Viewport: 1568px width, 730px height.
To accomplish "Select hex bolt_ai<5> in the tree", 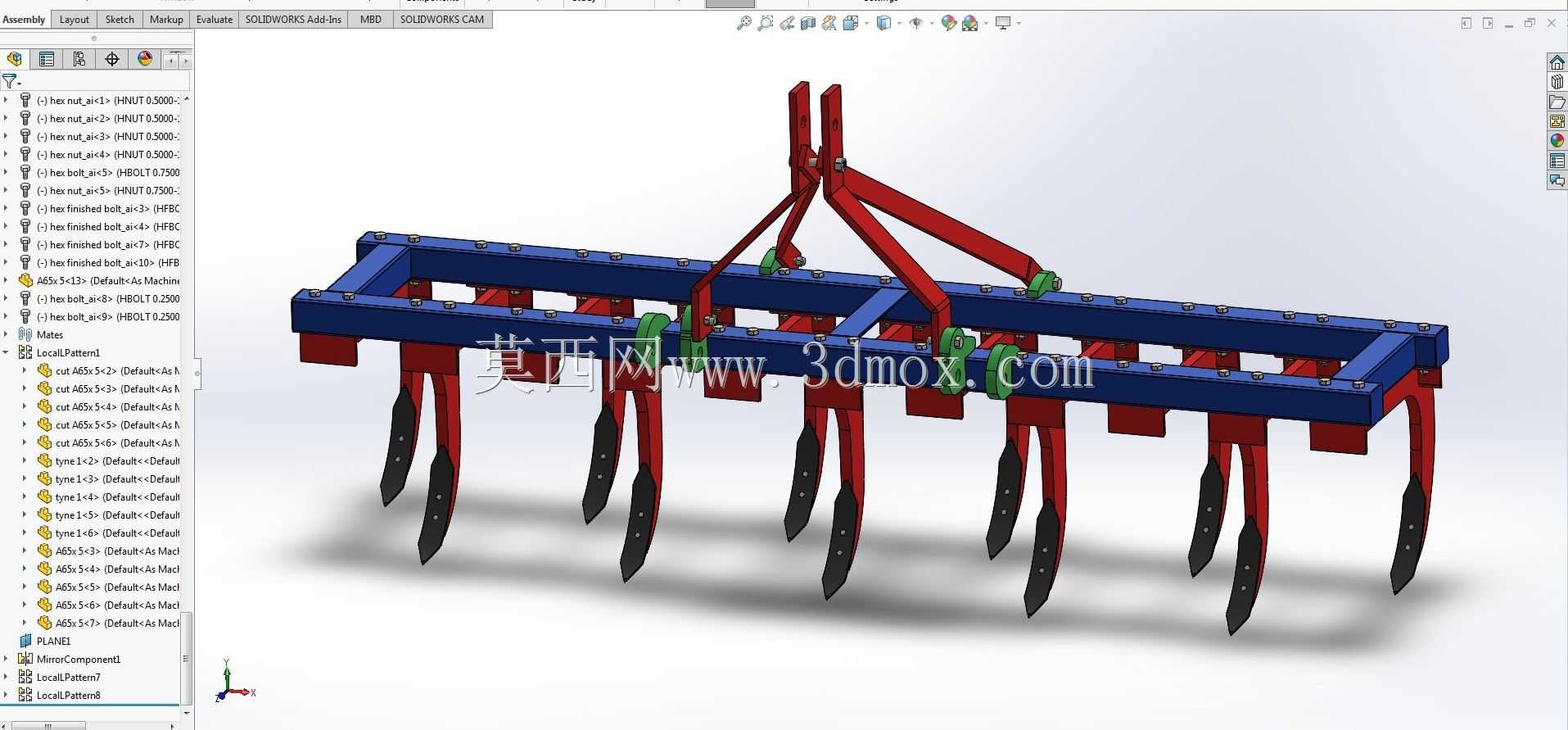I will pos(108,172).
